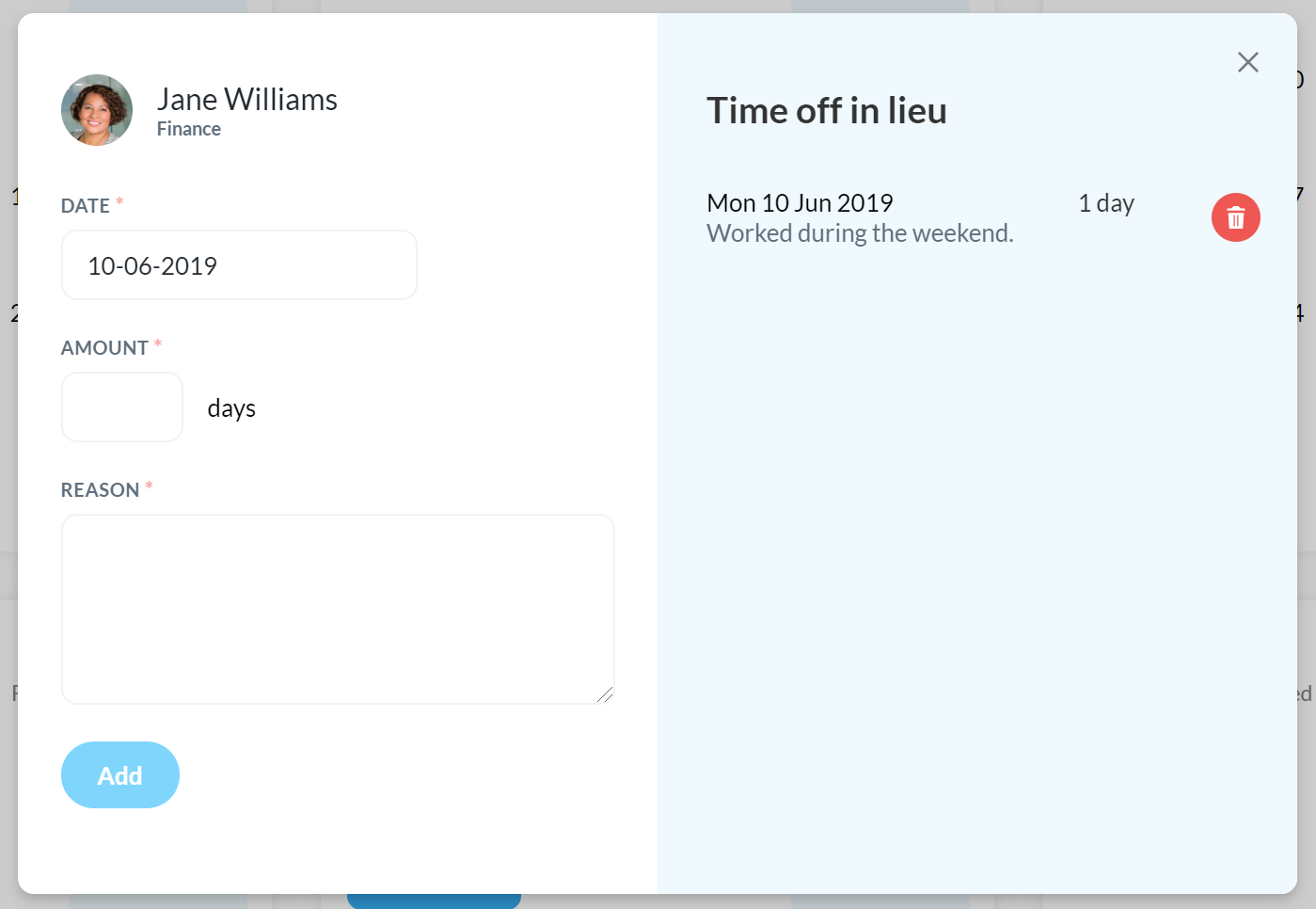Click the Finance department label

point(189,129)
